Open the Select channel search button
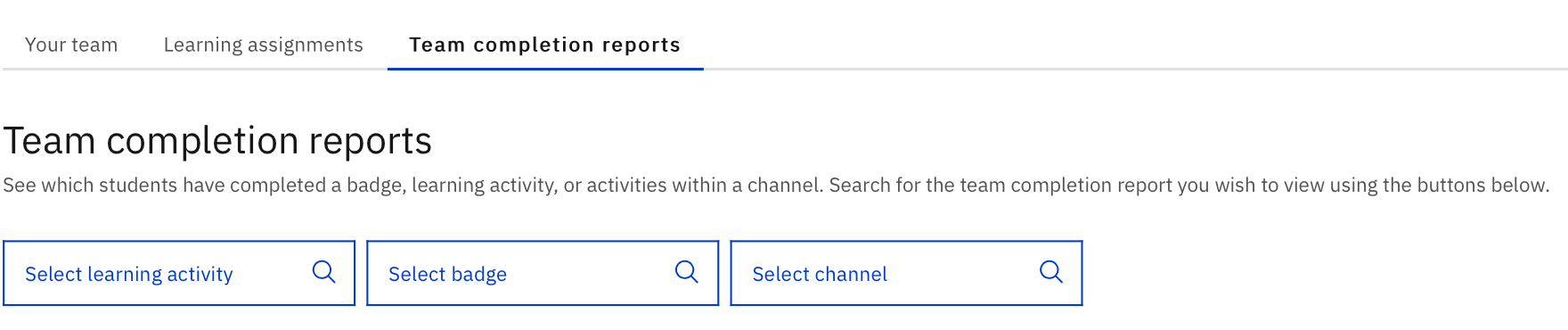The image size is (1568, 330). [906, 273]
